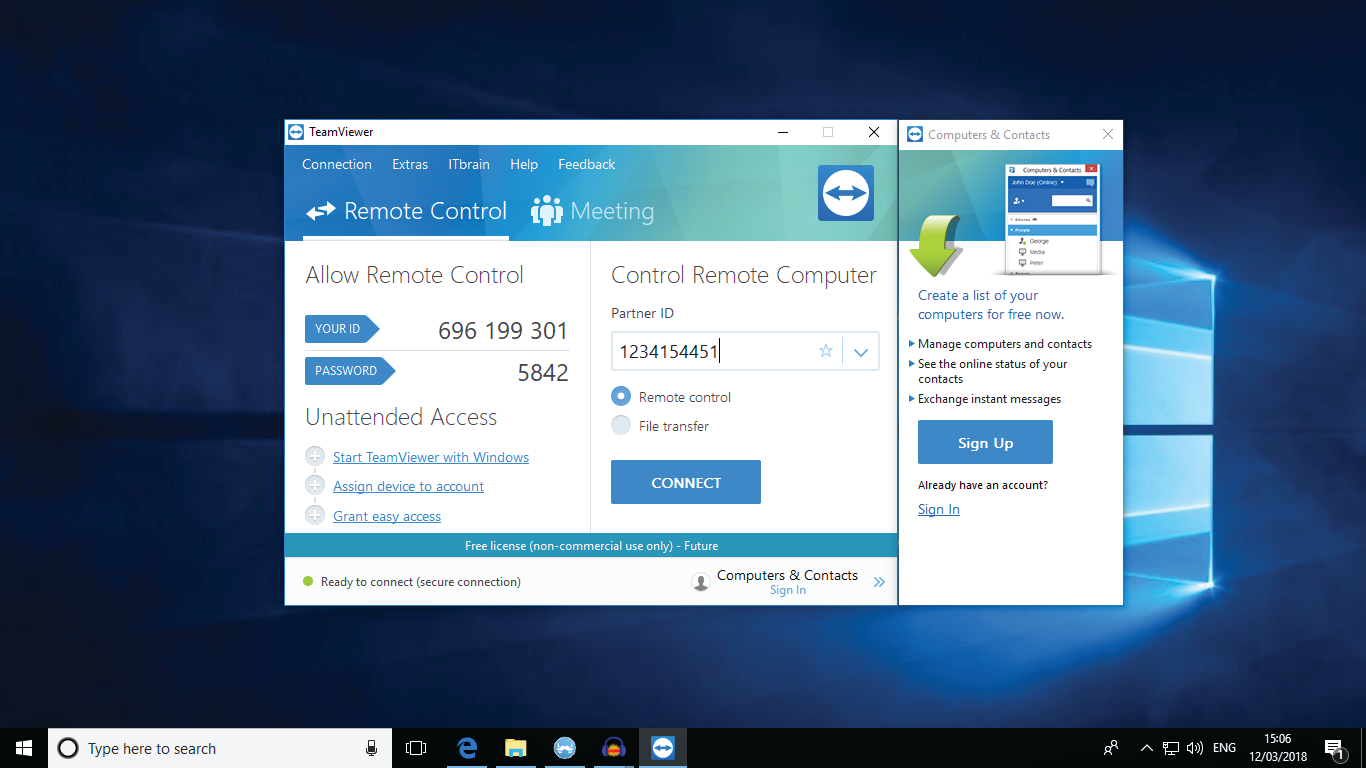
Task: Click the Manage computers and contacts item
Action: pos(1005,344)
